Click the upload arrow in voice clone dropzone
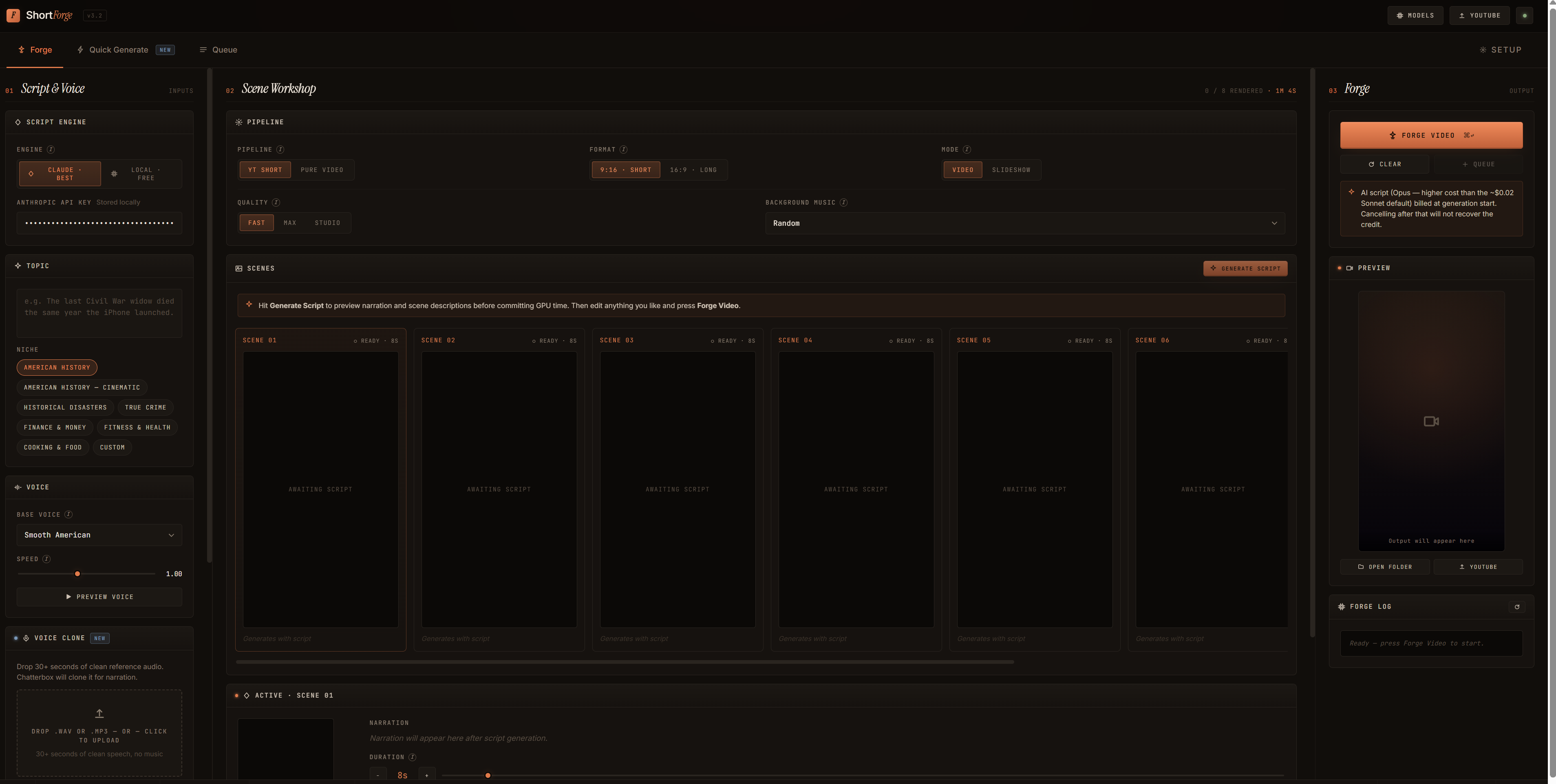The width and height of the screenshot is (1556, 784). point(99,714)
